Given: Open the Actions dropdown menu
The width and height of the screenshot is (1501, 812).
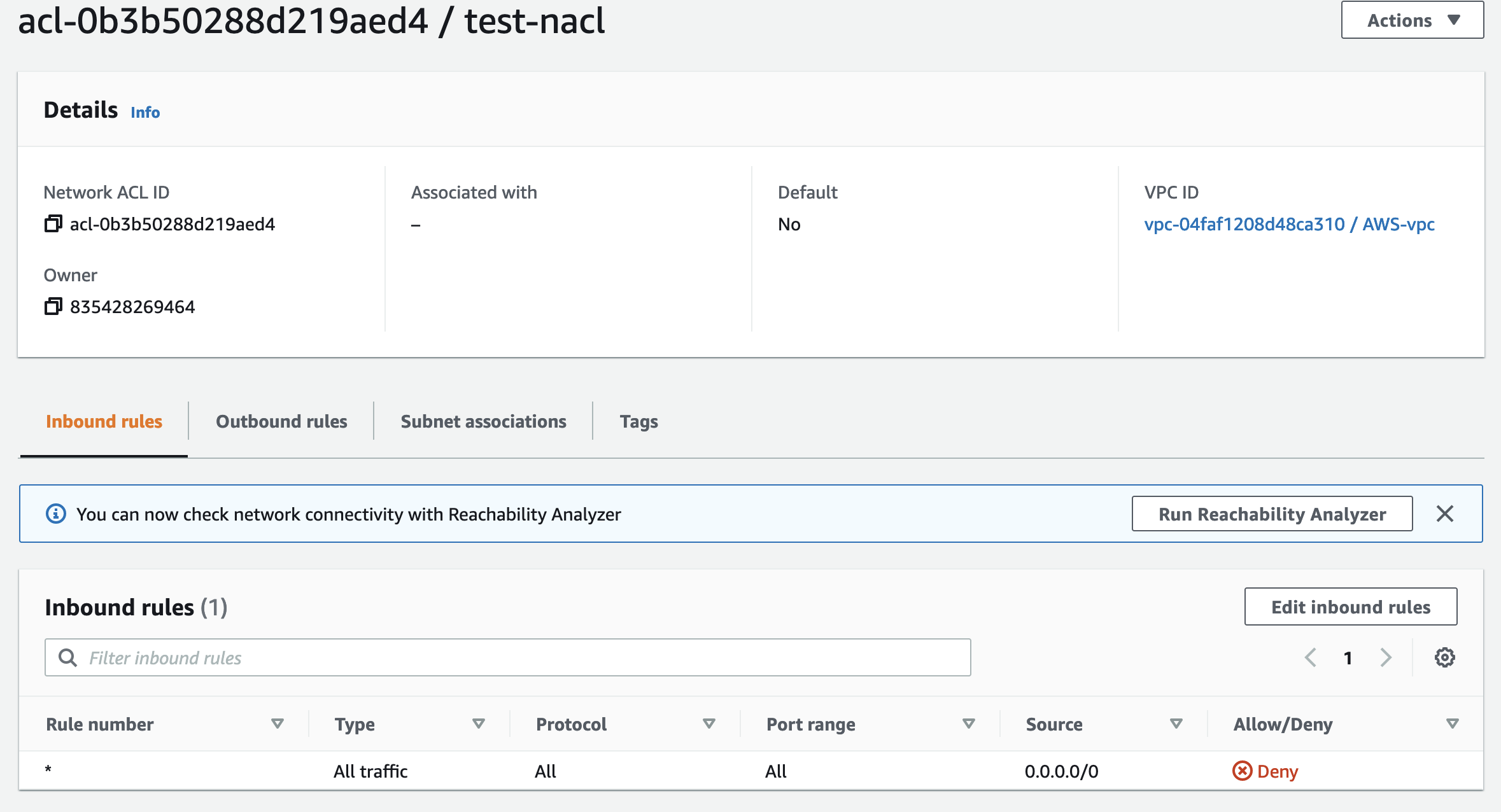Looking at the screenshot, I should click(1412, 20).
